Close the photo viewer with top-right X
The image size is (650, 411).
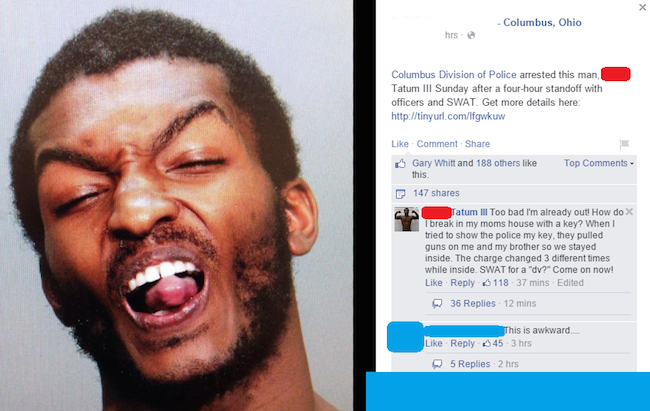coord(643,7)
